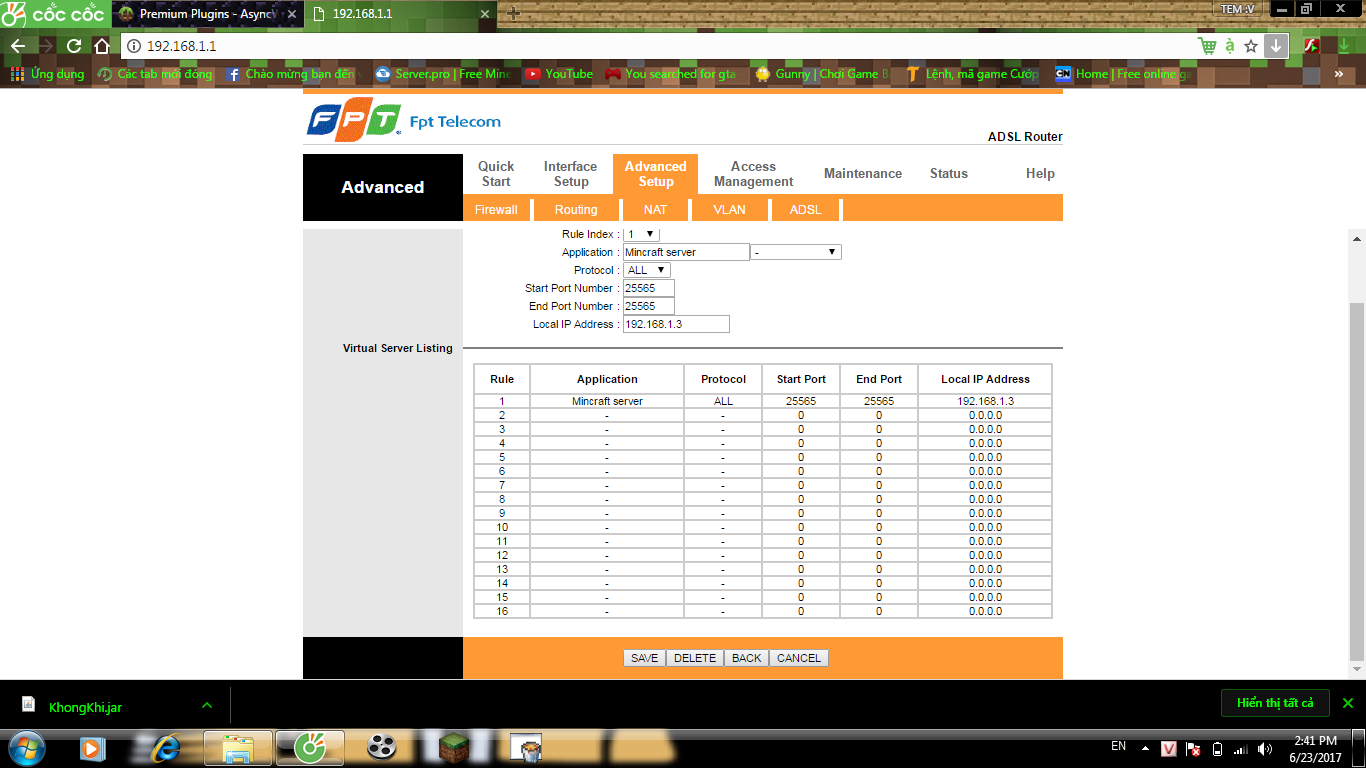Open the Gunny game bookmark

(x=822, y=74)
